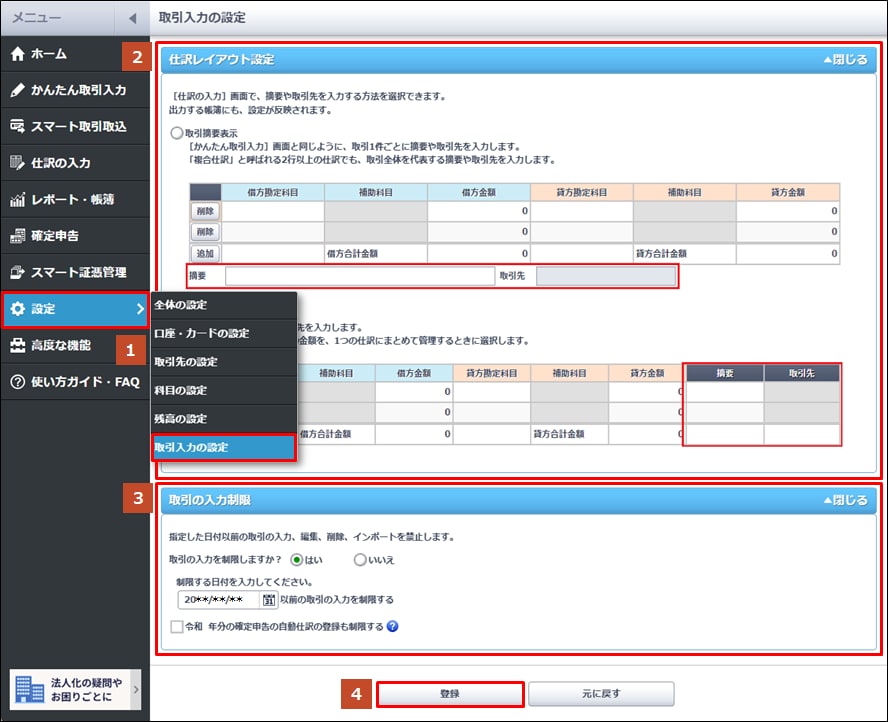This screenshot has height=722, width=888.
Task: Click the gear icon for 設定
Action: tap(18, 309)
